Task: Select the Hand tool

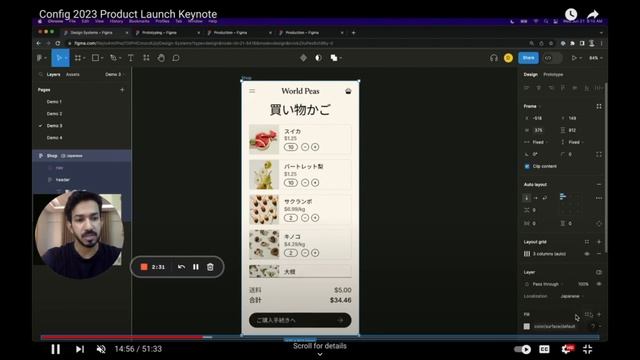Action: click(x=161, y=58)
